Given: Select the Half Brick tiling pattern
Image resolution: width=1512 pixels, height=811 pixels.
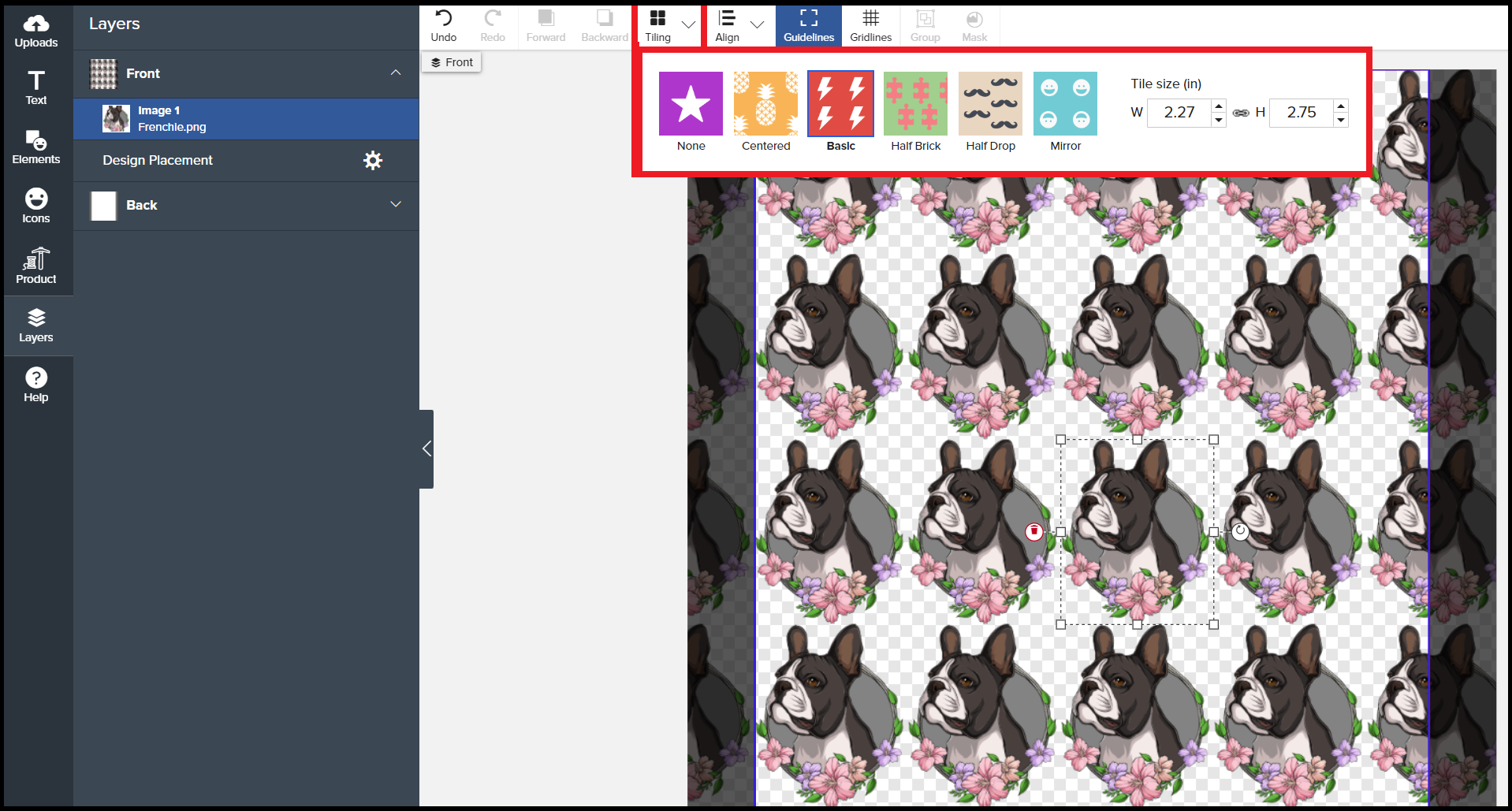Looking at the screenshot, I should 915,112.
